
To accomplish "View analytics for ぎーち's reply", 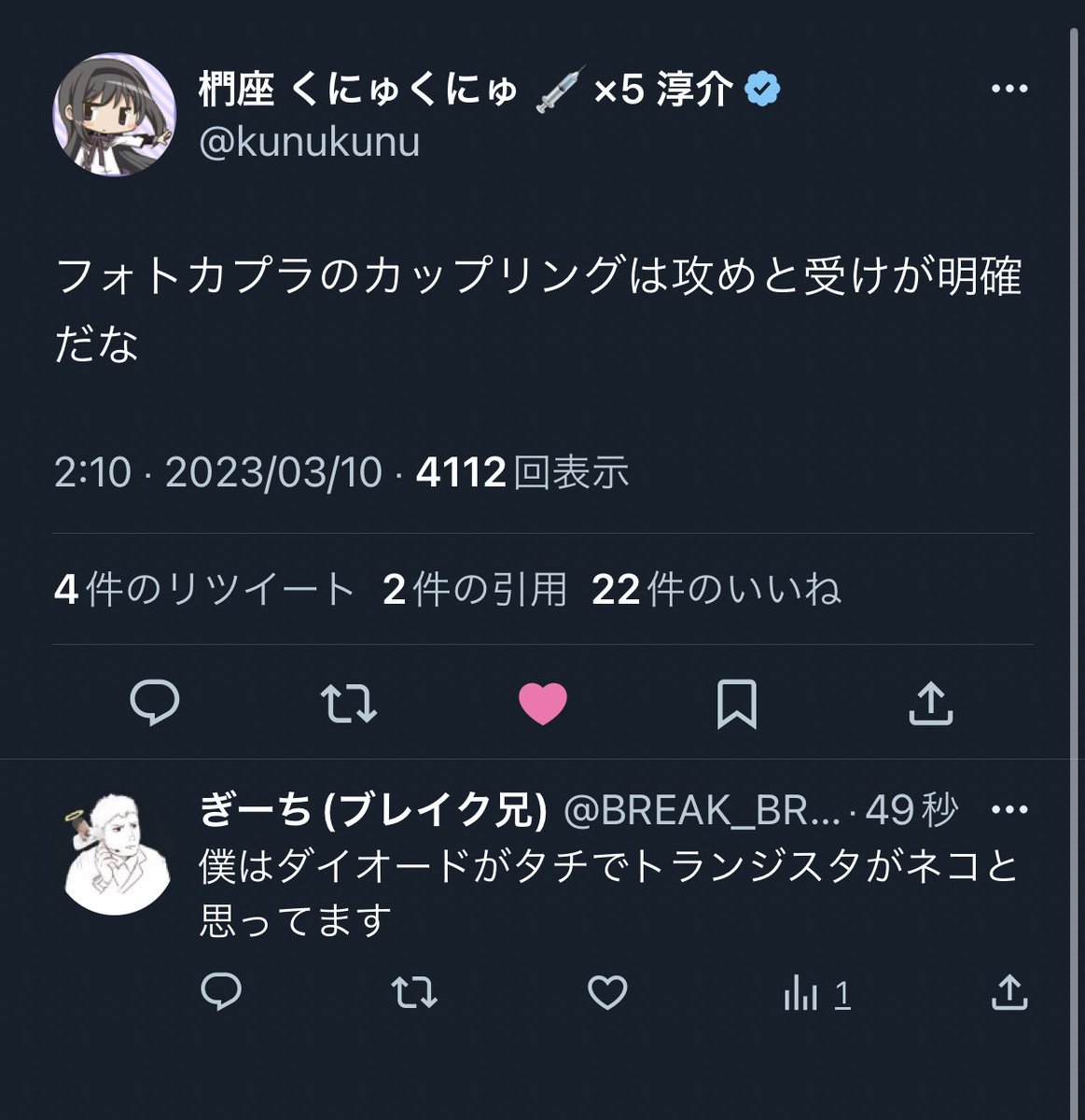I will click(816, 994).
